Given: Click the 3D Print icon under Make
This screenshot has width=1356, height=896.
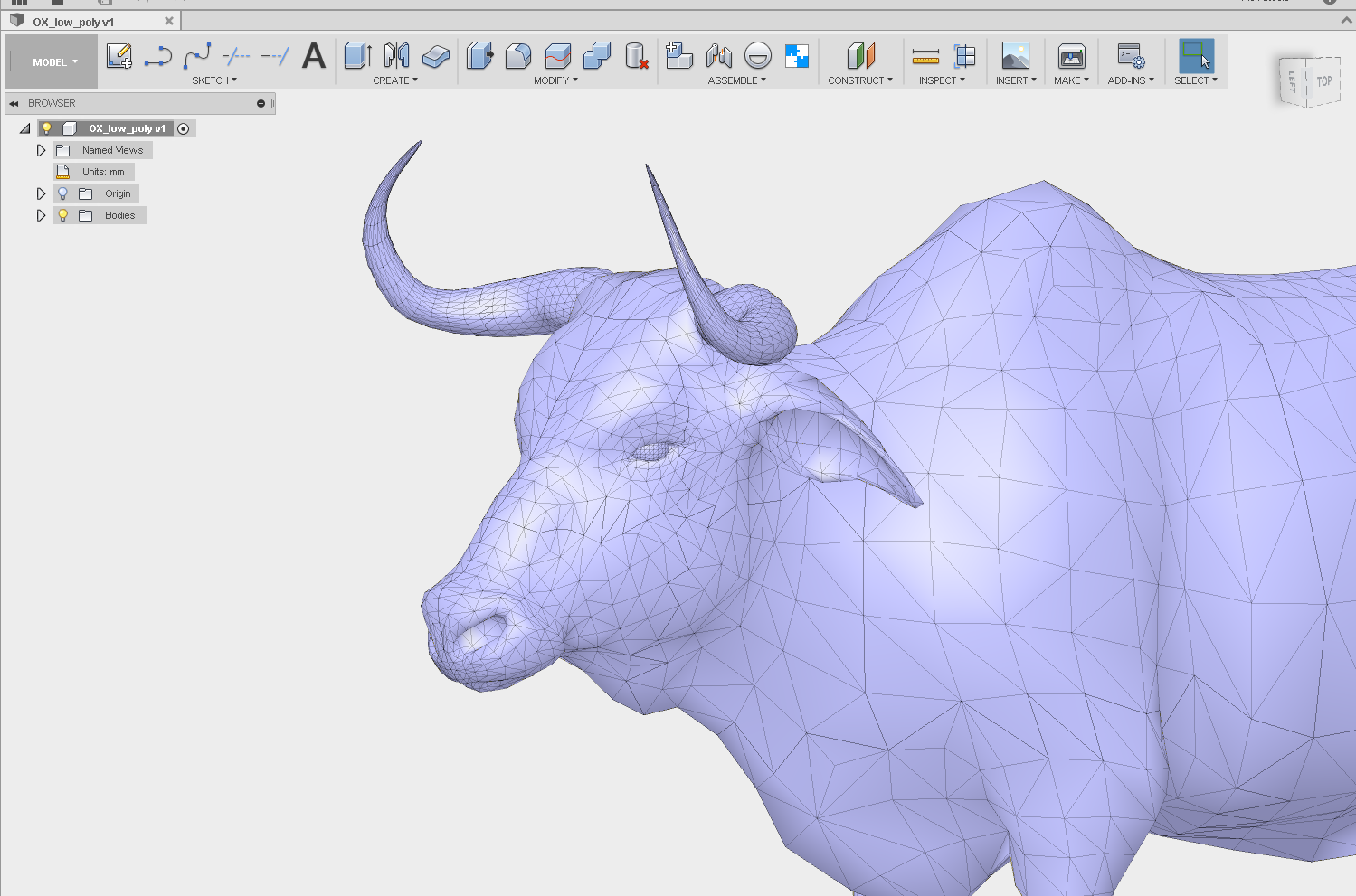Looking at the screenshot, I should tap(1071, 56).
